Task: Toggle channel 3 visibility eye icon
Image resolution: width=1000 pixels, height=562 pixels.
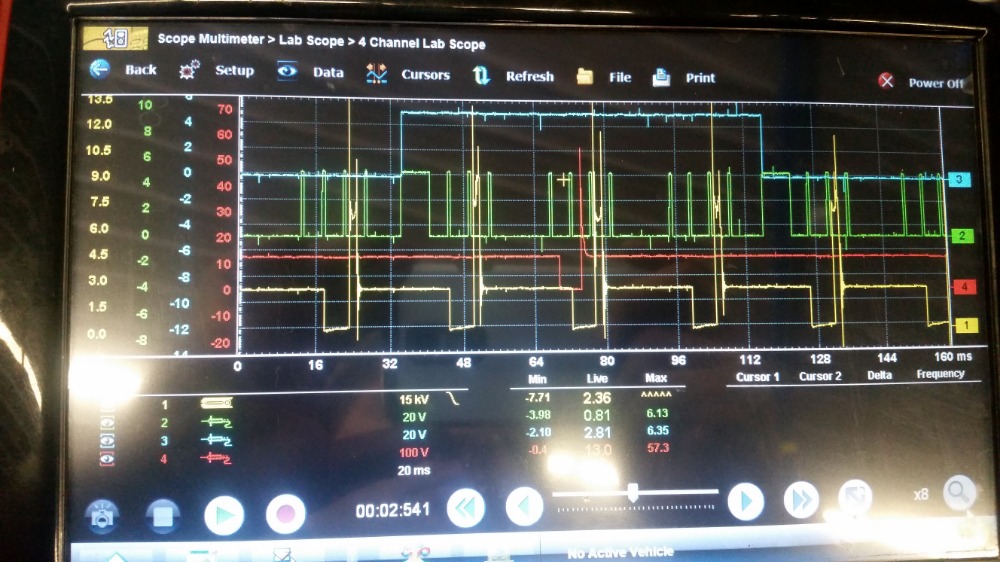Action: click(x=108, y=440)
